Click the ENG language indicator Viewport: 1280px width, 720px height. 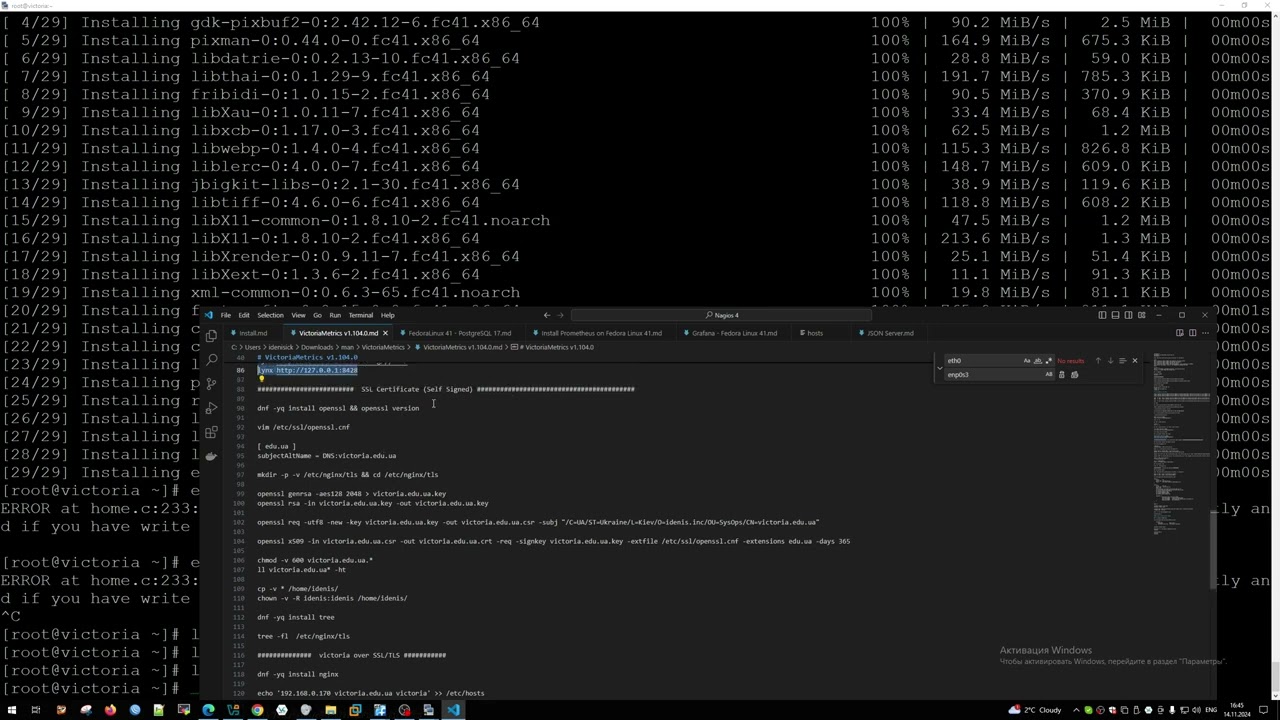pos(1211,710)
